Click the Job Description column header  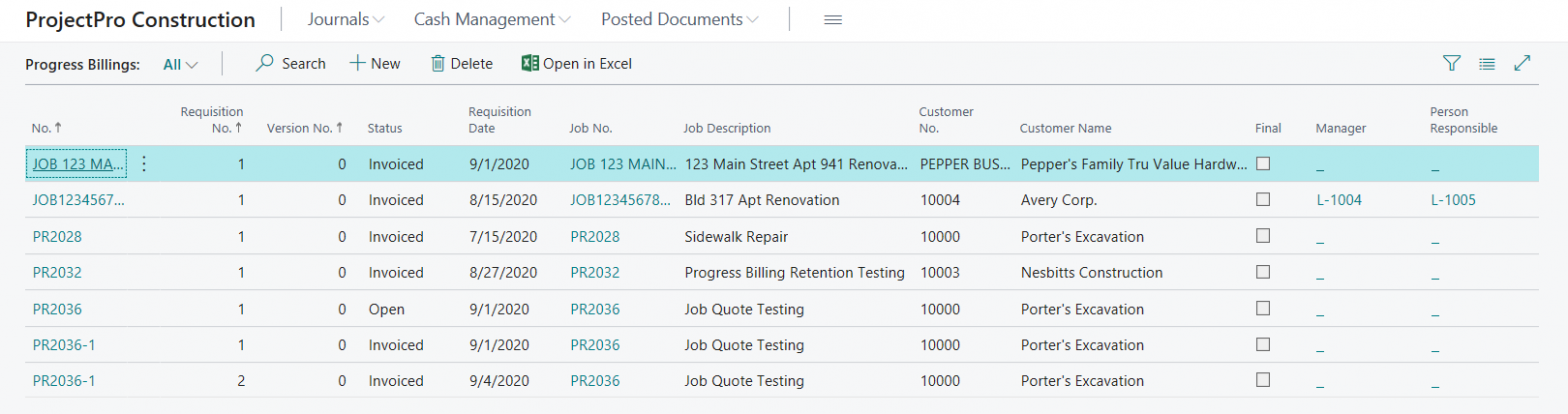(727, 128)
